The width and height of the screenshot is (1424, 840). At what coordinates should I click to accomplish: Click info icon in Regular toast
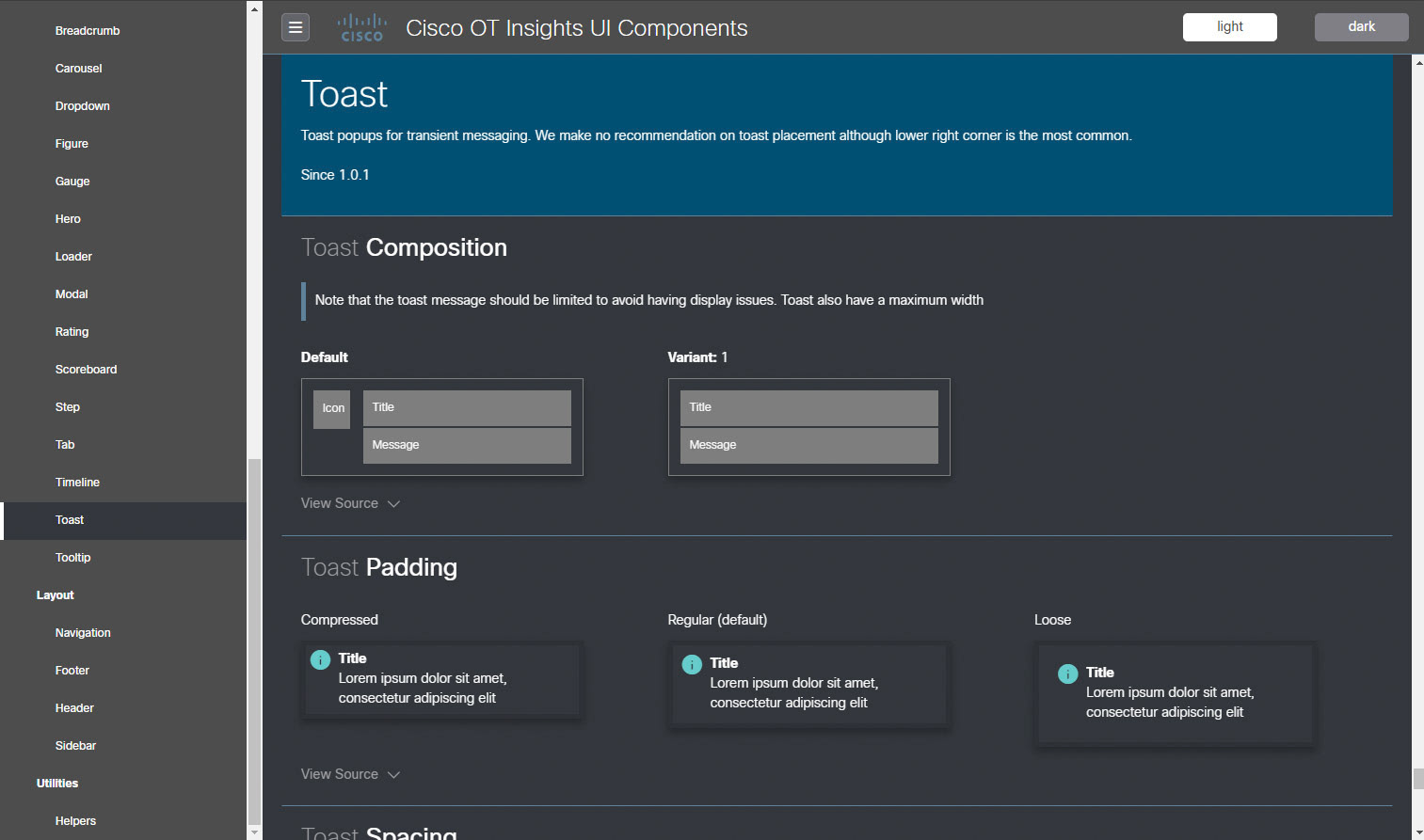click(692, 665)
